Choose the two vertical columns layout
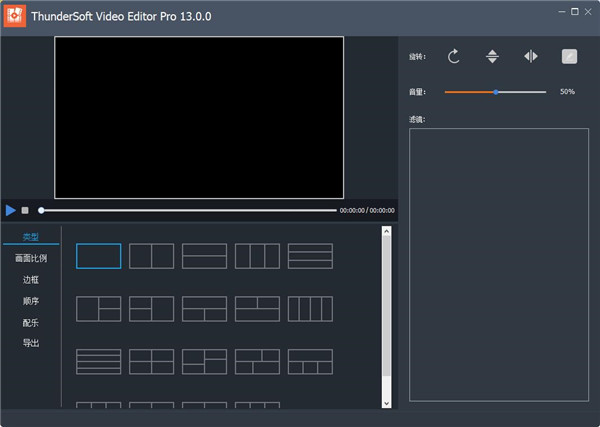This screenshot has height=427, width=600. click(x=151, y=256)
